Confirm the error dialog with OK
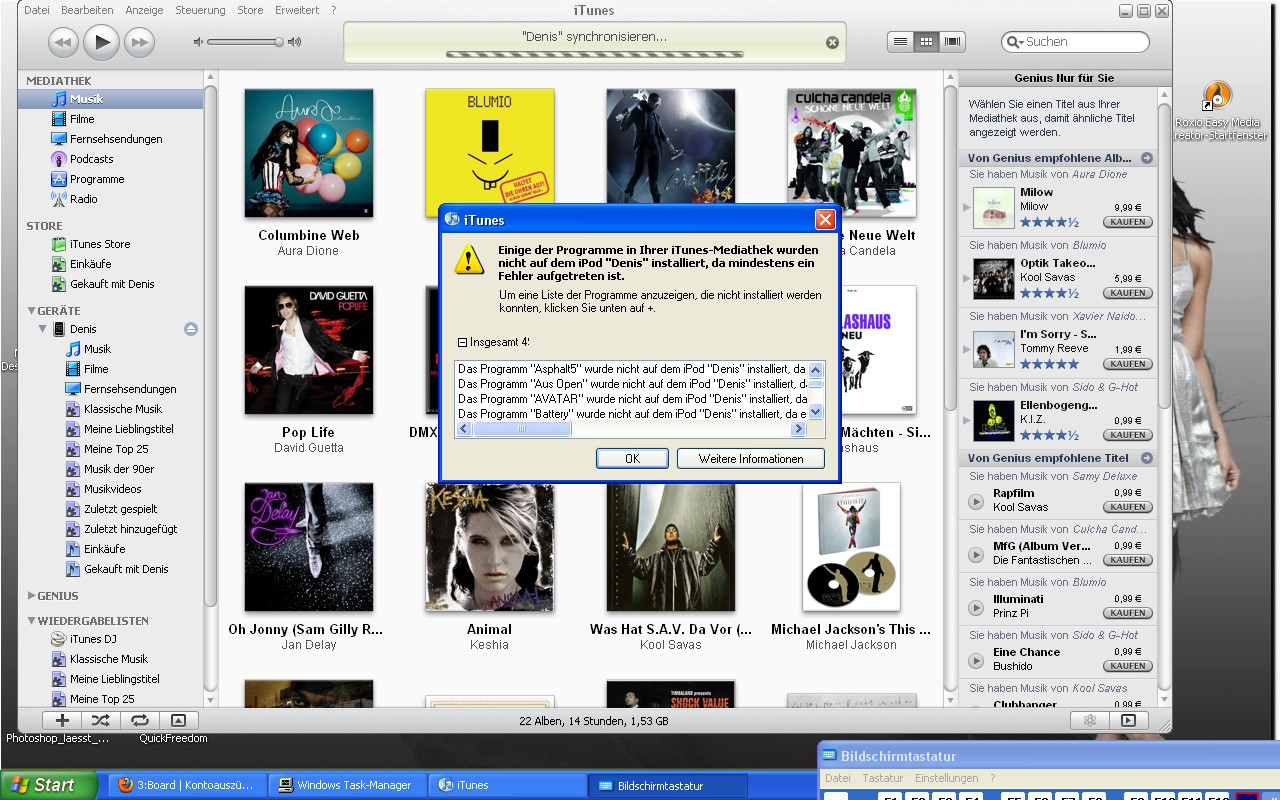This screenshot has height=800, width=1280. coord(632,458)
